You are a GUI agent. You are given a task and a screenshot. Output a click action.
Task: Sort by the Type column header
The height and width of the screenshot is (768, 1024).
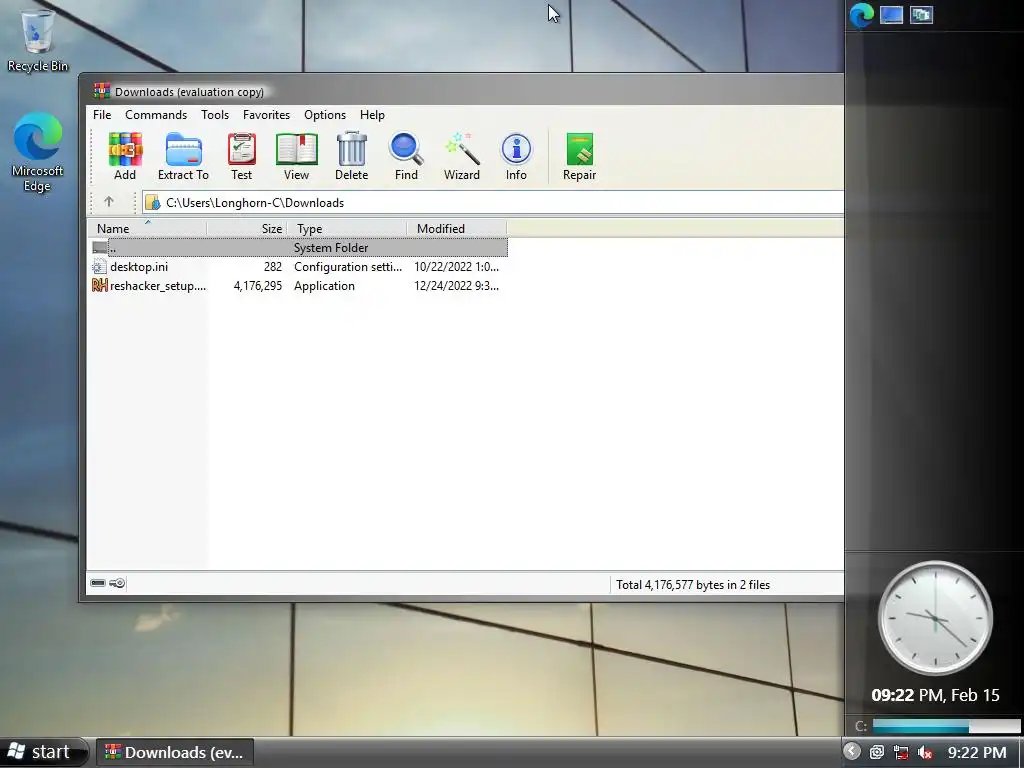[x=347, y=229]
